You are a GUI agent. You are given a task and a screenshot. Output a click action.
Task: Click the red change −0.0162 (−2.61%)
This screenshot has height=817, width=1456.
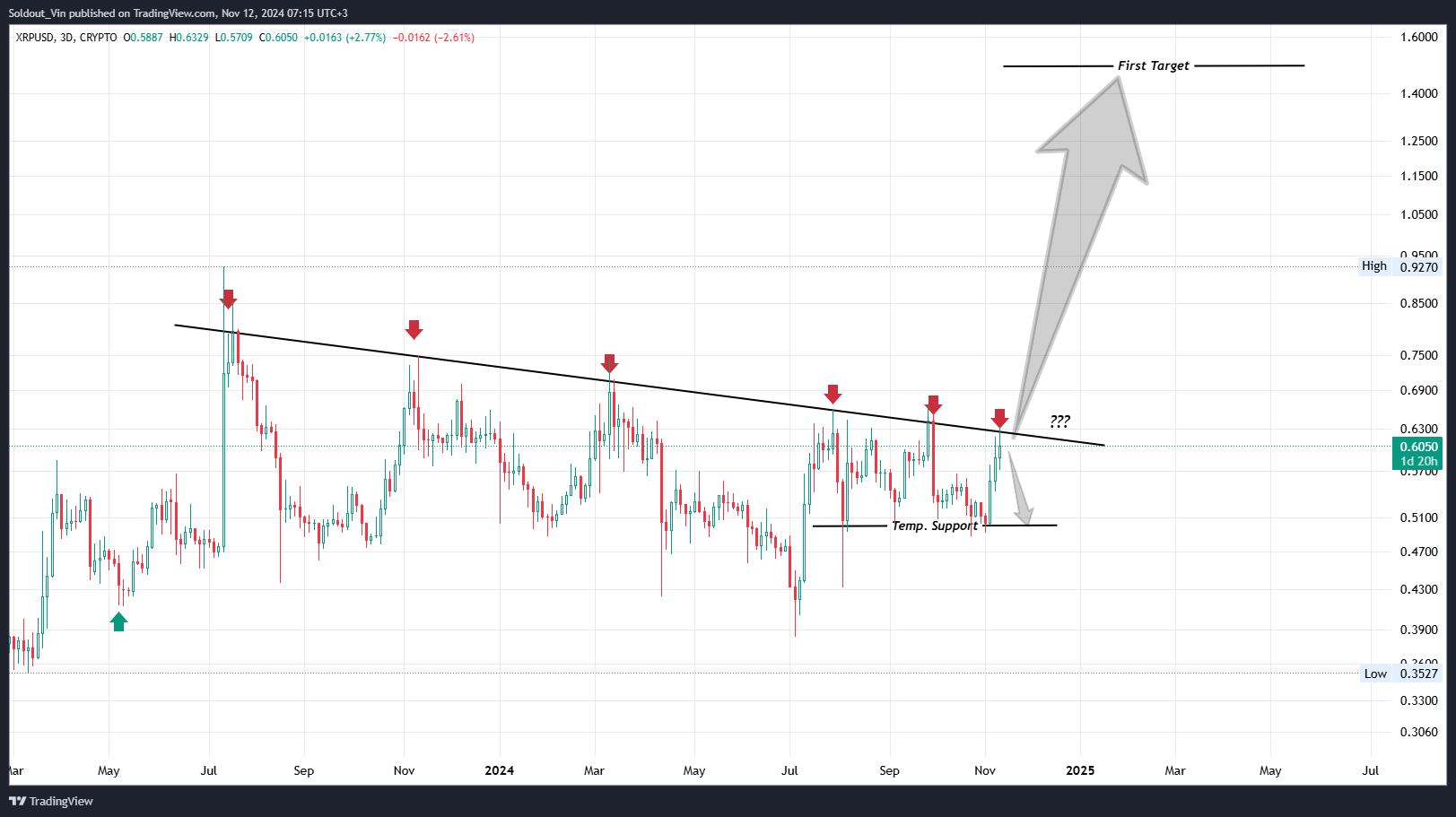click(434, 38)
